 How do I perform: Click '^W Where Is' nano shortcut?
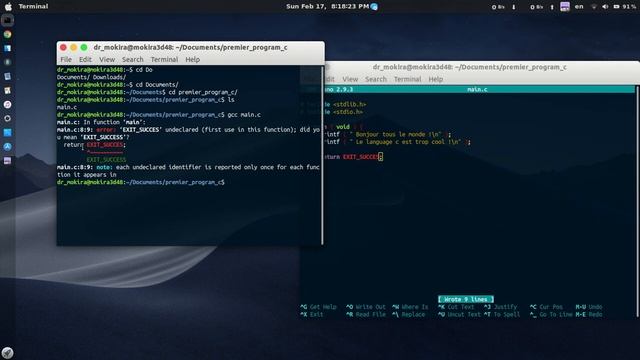[x=410, y=307]
